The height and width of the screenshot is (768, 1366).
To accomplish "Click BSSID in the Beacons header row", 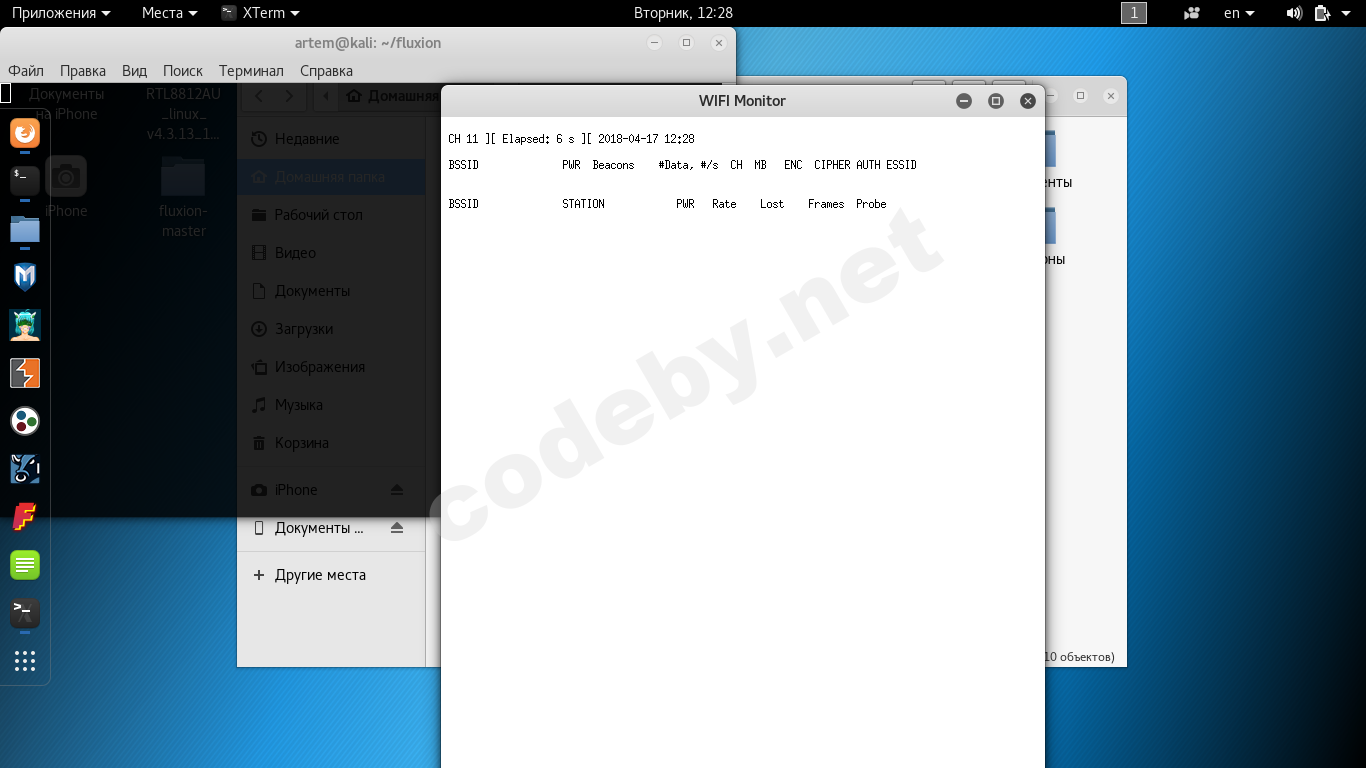I will (x=464, y=165).
